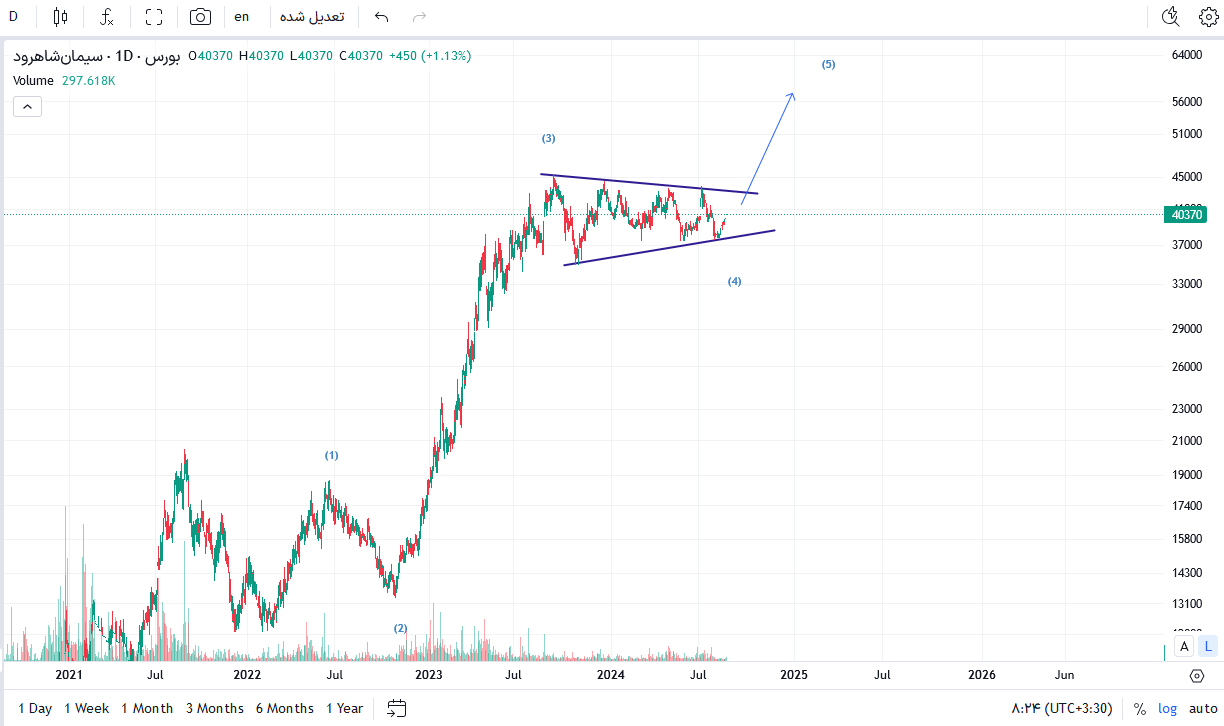Undo the last chart action
1224x726 pixels.
coord(381,17)
